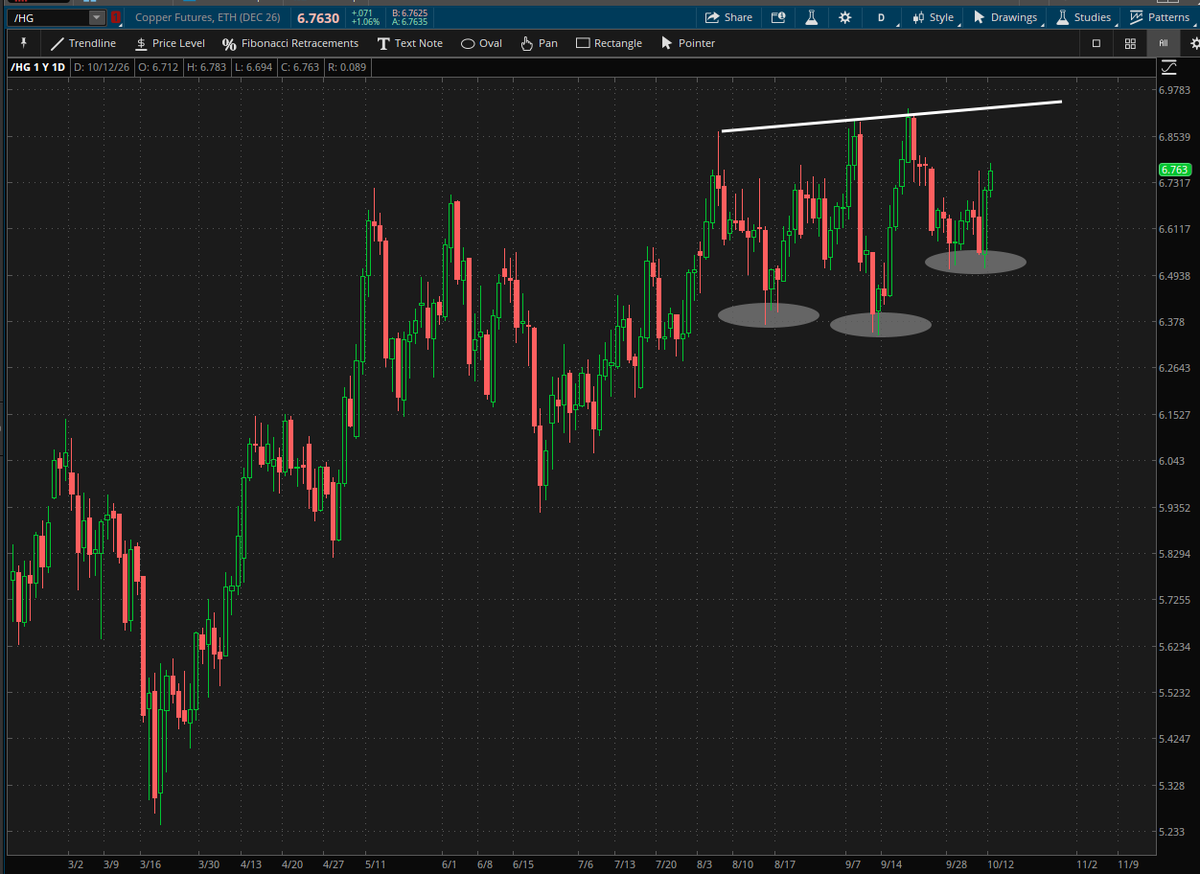
Task: Select the Trendline drawing tool
Action: click(x=83, y=44)
